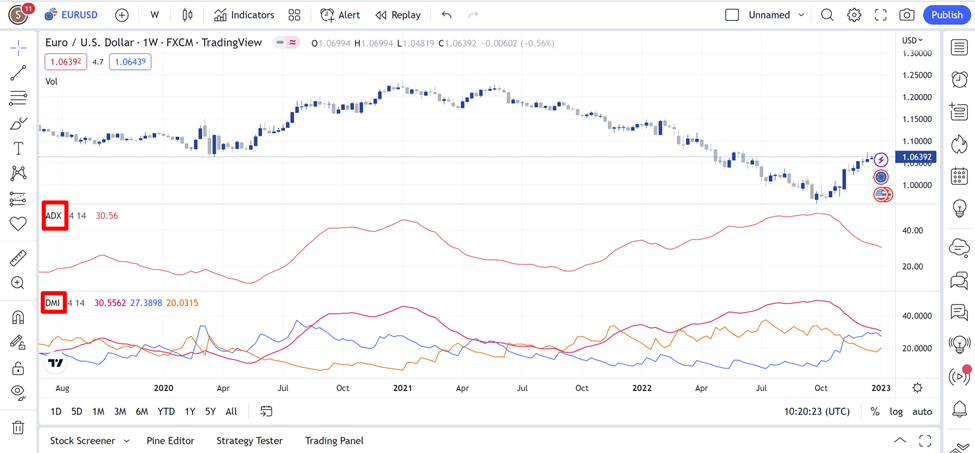Toggle magnet mode for drawings
This screenshot has height=453, width=975.
point(18,317)
